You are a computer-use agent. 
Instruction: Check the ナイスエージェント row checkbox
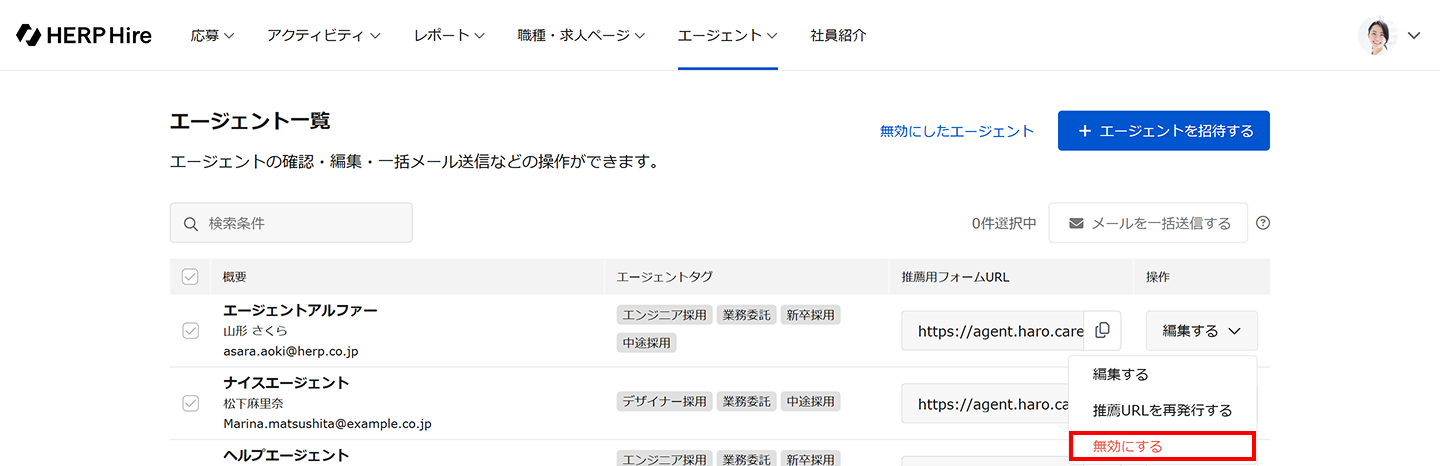(190, 403)
